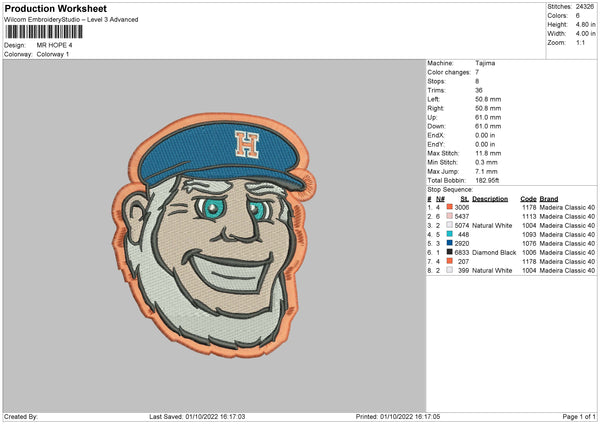Click the H logo on the blue cap
Image resolution: width=600 pixels, height=424 pixels.
[243, 146]
